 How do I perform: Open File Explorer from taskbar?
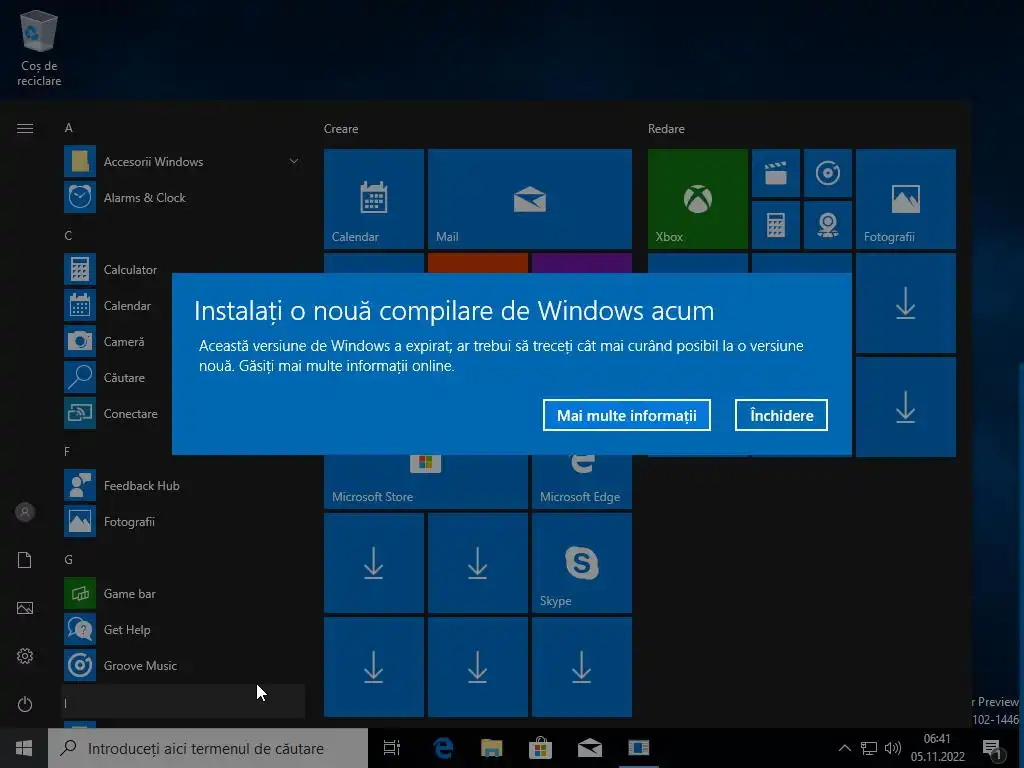pyautogui.click(x=492, y=748)
